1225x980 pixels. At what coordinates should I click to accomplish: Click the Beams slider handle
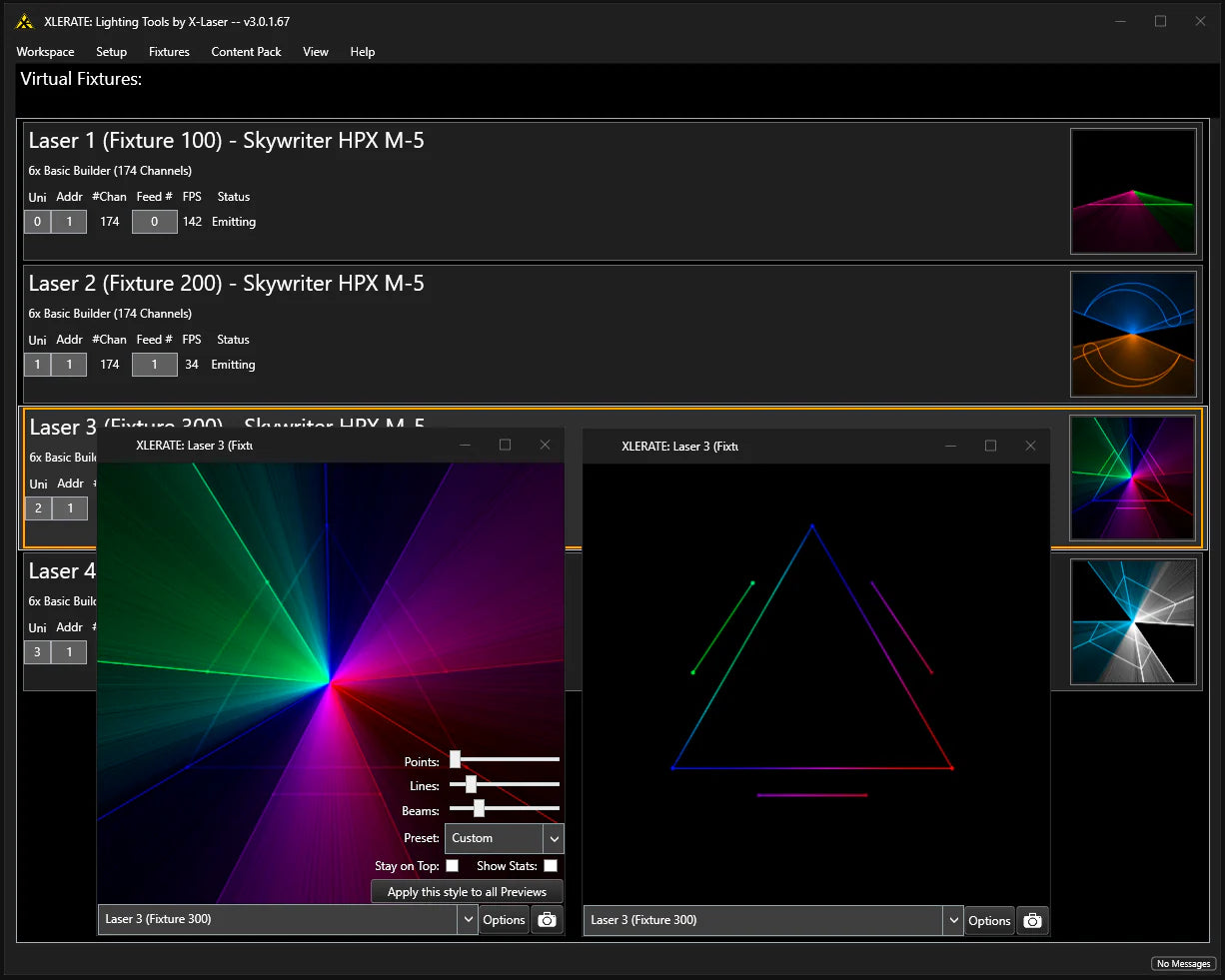pyautogui.click(x=479, y=808)
